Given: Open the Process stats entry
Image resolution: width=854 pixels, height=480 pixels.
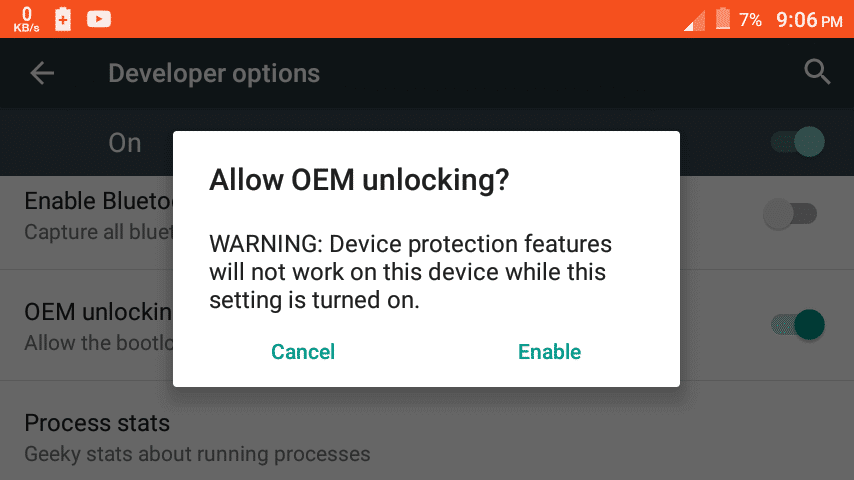Looking at the screenshot, I should coord(427,438).
